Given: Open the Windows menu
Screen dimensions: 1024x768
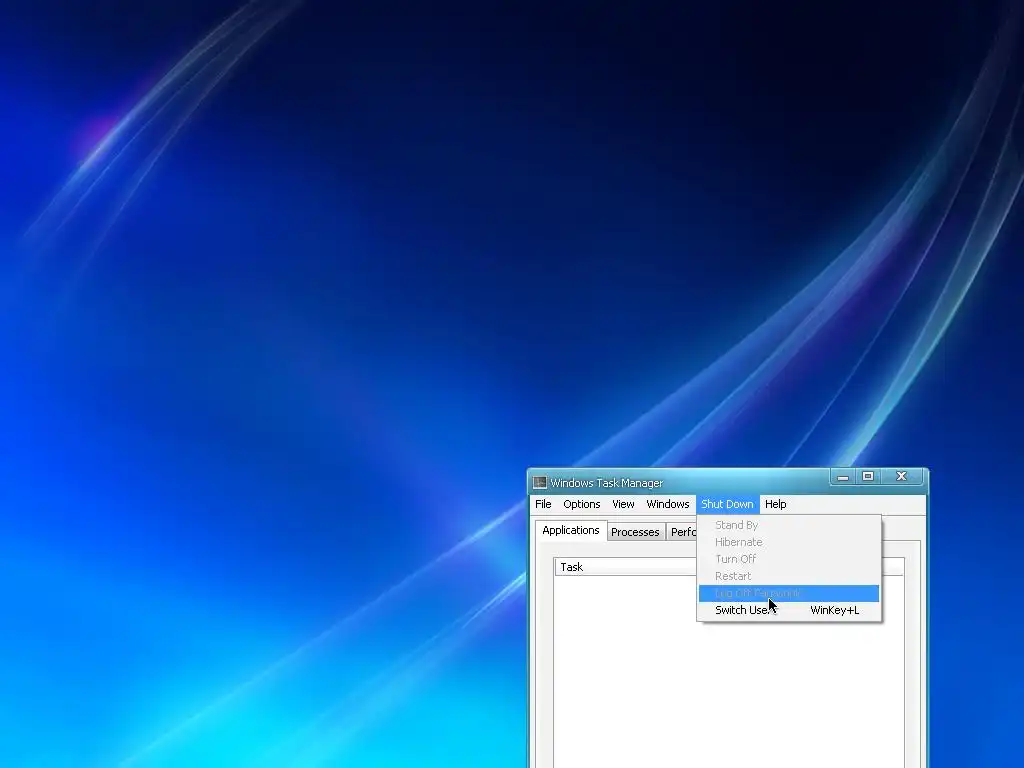Looking at the screenshot, I should coord(667,504).
